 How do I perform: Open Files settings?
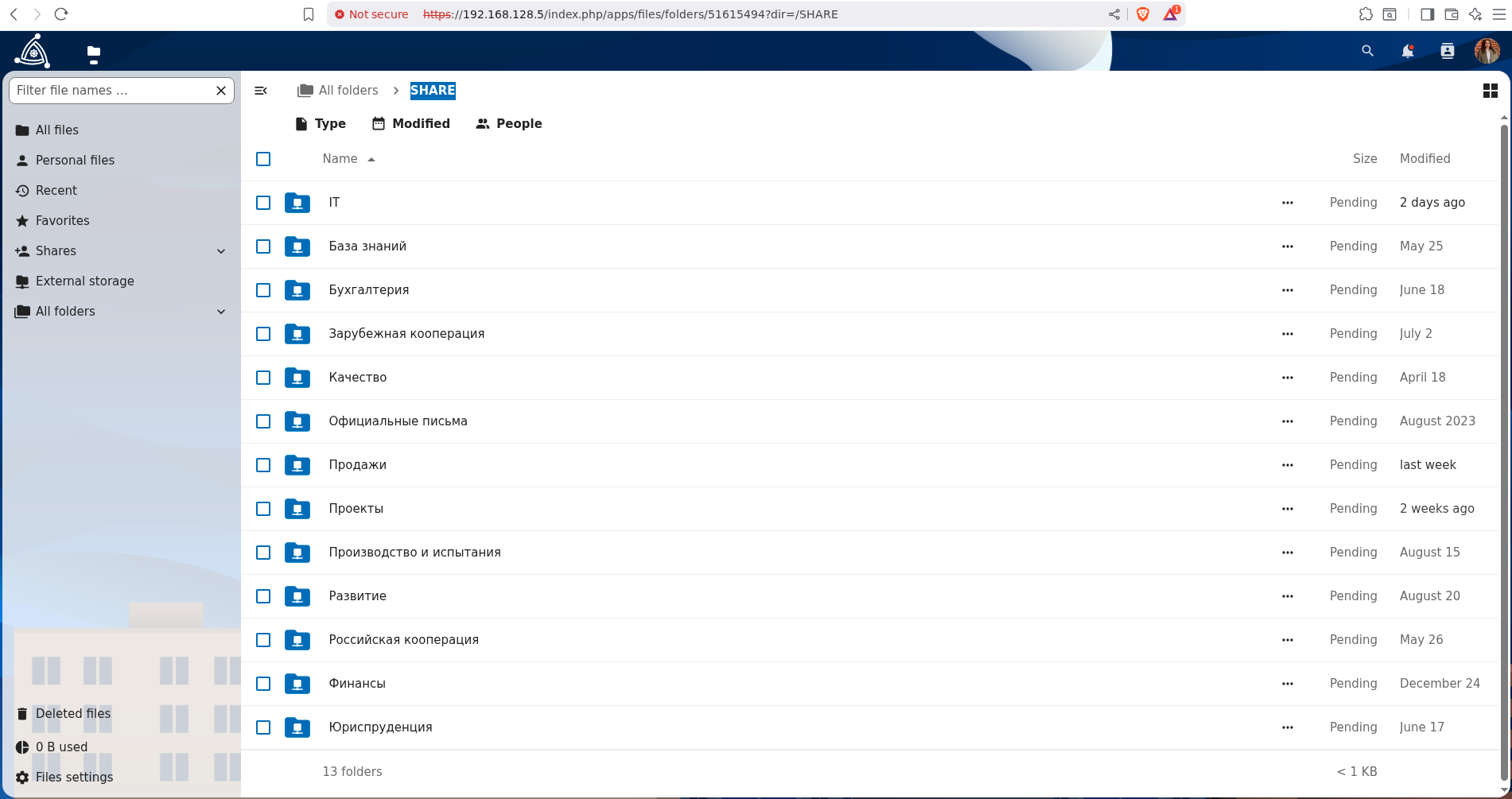coord(74,778)
